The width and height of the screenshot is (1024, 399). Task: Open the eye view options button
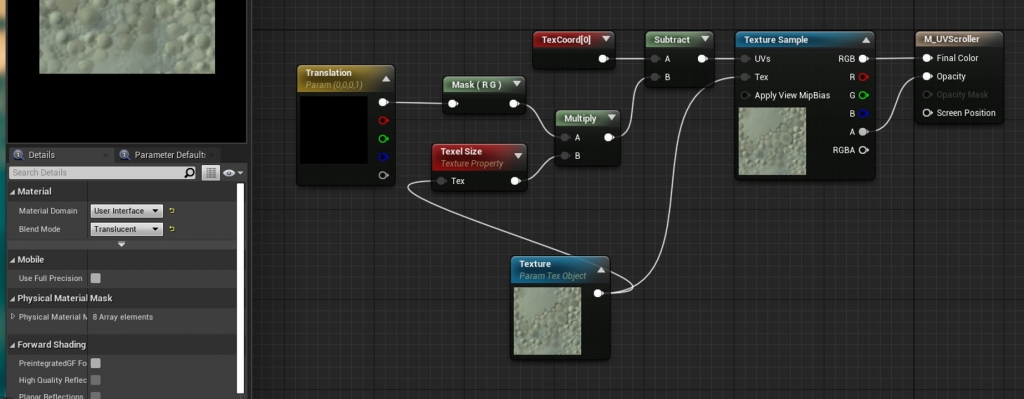pos(232,173)
